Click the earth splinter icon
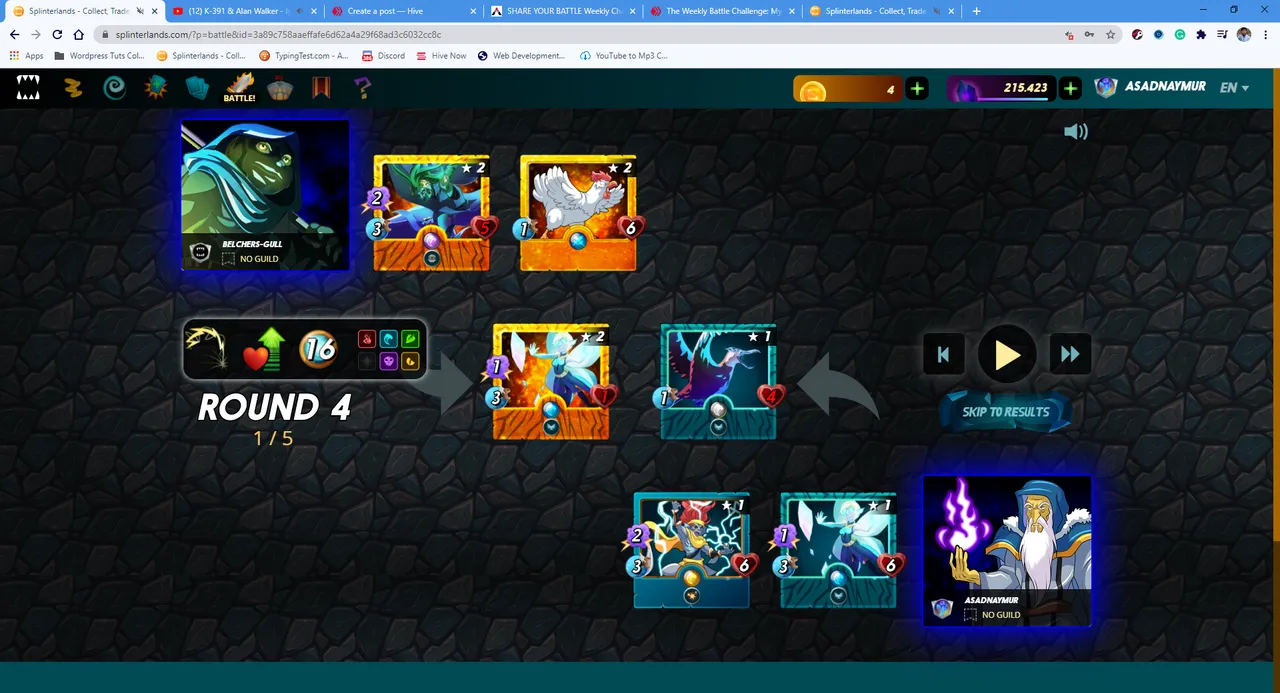 tap(410, 339)
